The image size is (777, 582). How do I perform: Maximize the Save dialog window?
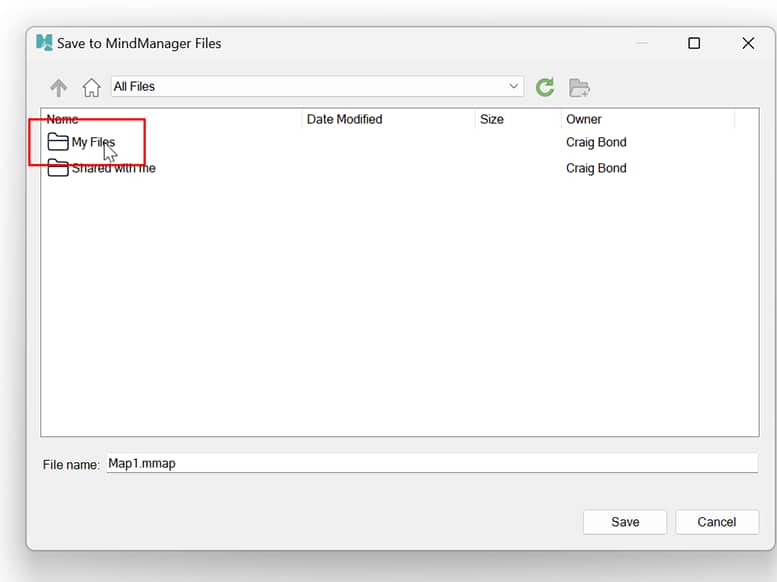[x=694, y=43]
